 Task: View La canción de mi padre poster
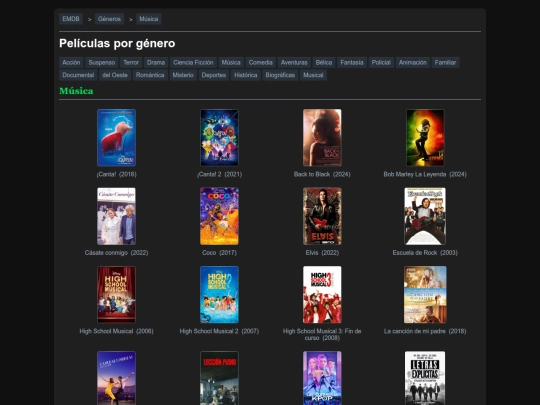pos(425,294)
